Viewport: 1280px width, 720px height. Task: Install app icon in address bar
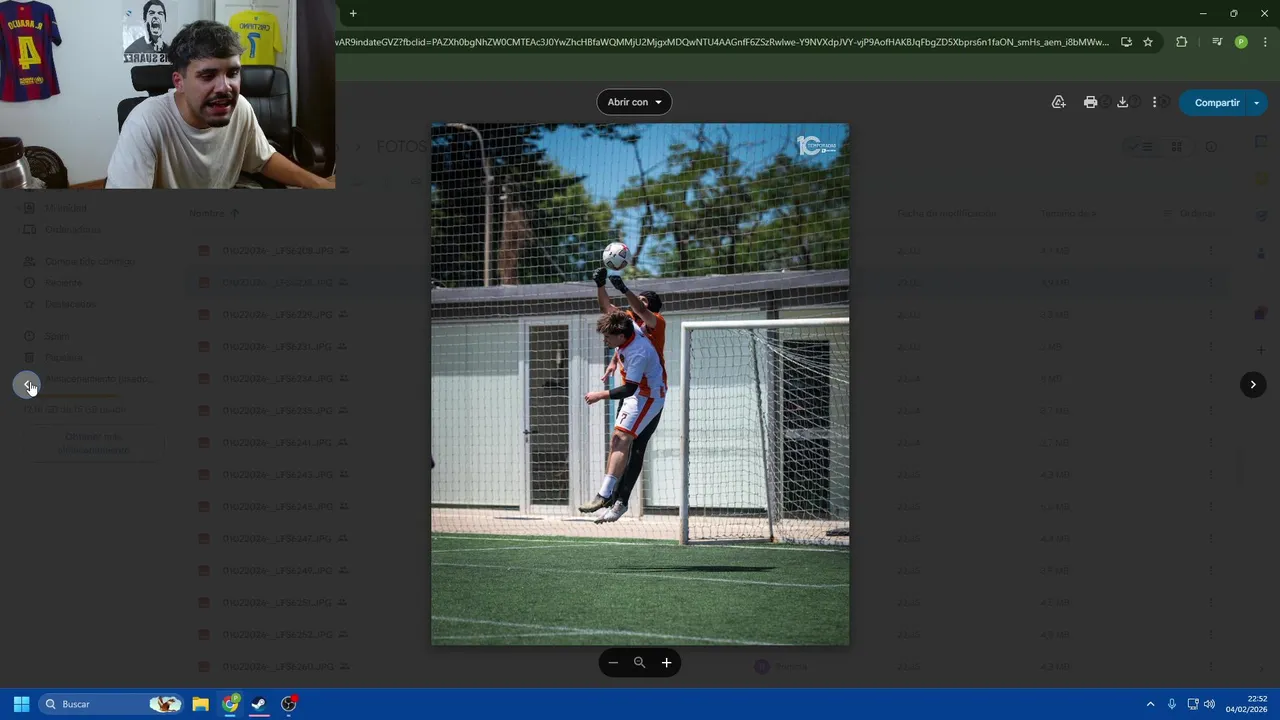tap(1126, 42)
